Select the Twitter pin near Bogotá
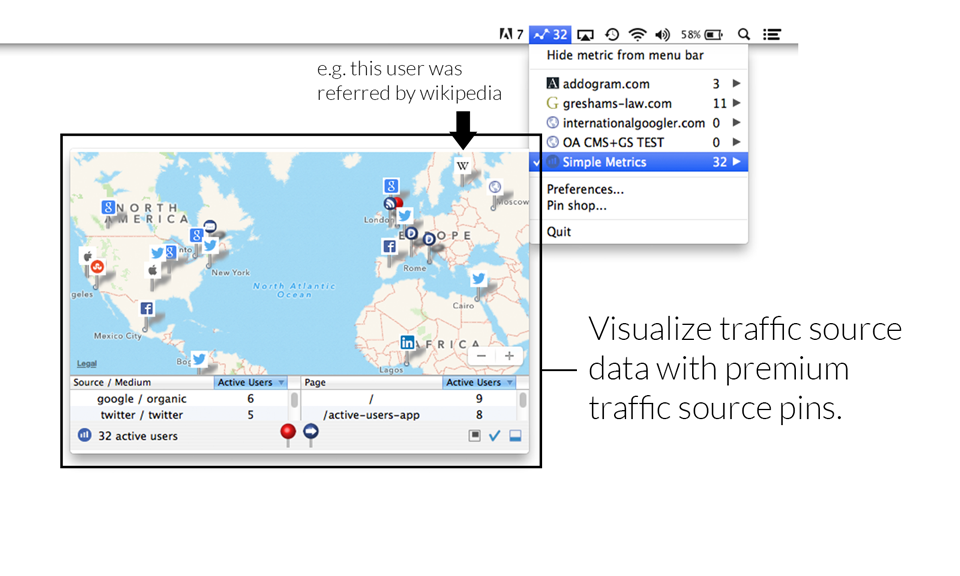Image resolution: width=960 pixels, height=576 pixels. (x=199, y=359)
